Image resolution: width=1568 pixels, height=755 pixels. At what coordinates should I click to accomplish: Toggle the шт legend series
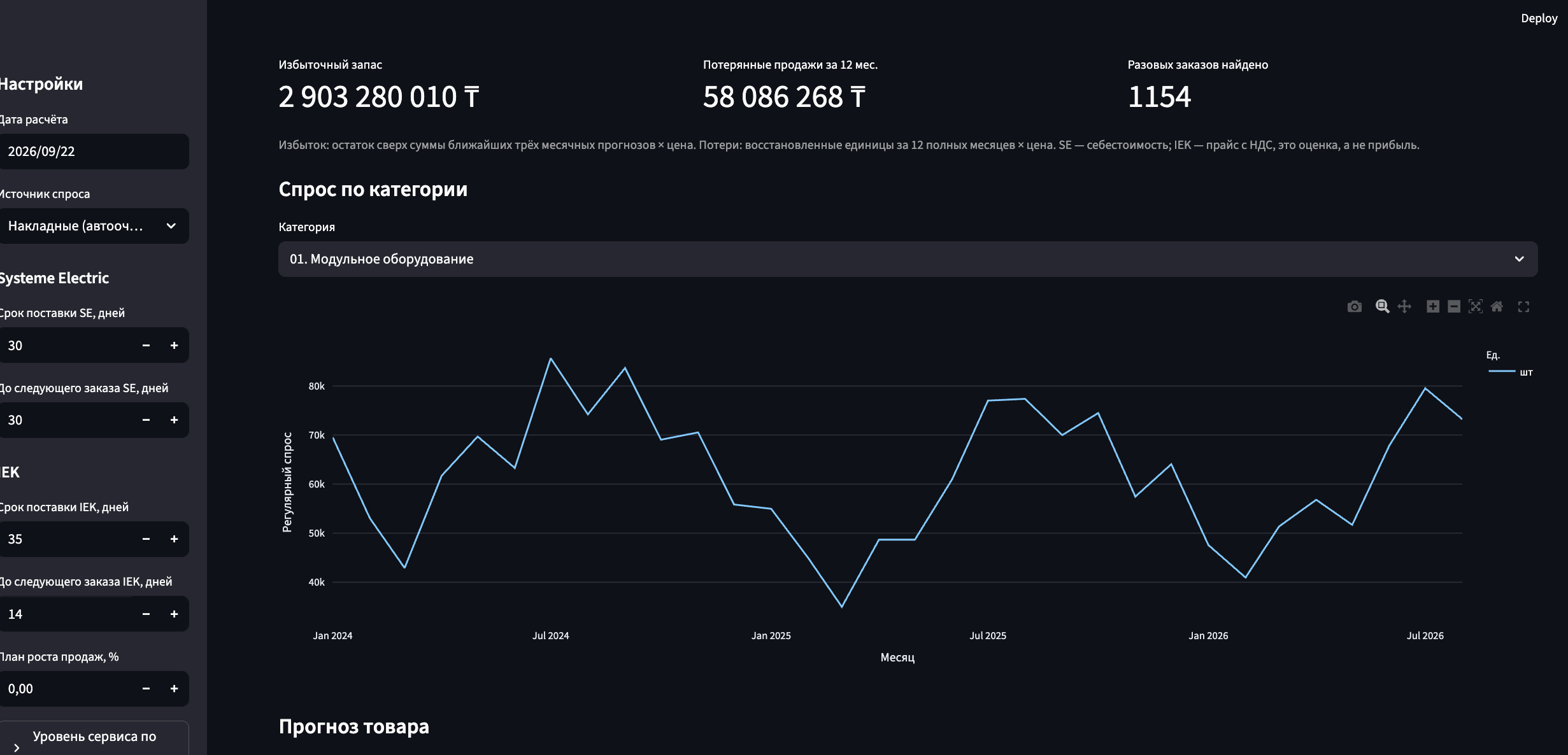pyautogui.click(x=1511, y=372)
